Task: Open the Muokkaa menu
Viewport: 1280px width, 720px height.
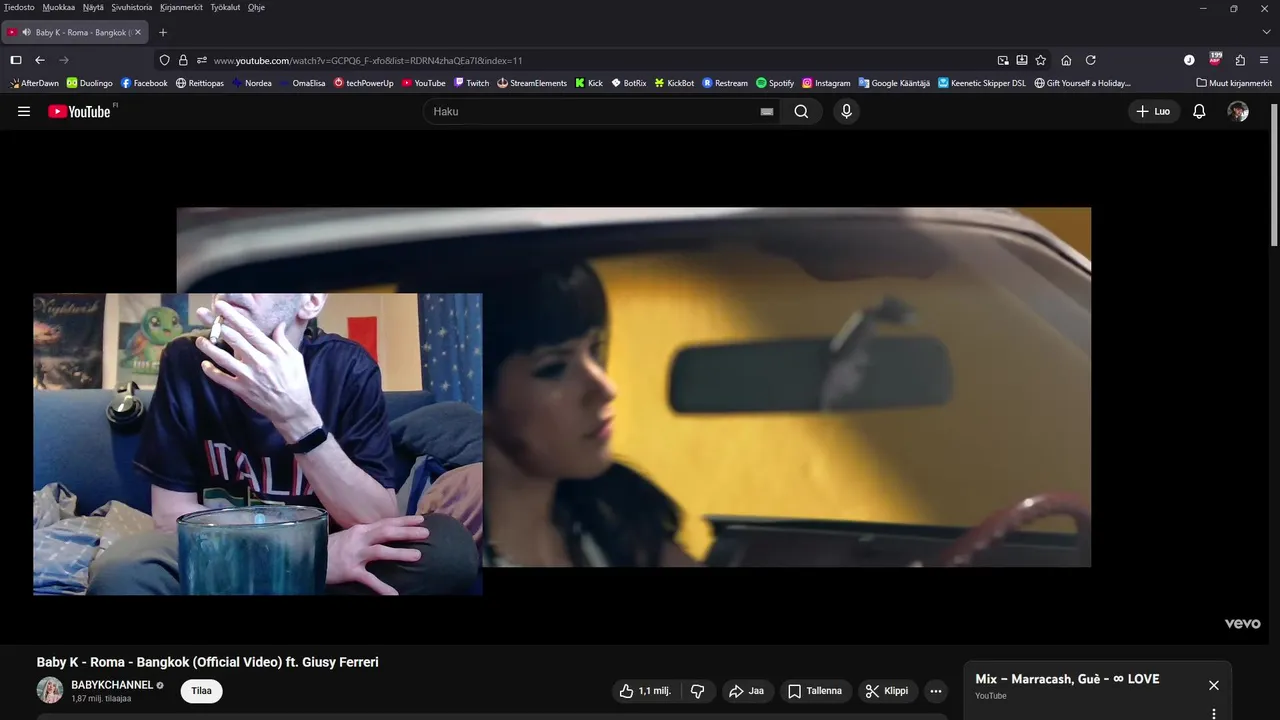Action: coord(59,7)
